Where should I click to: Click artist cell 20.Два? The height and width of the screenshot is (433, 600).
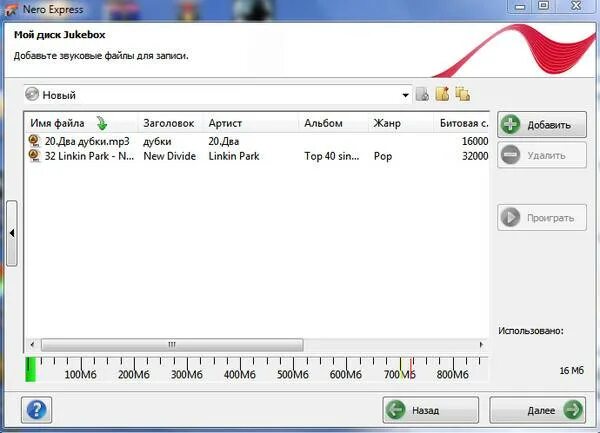coord(224,142)
